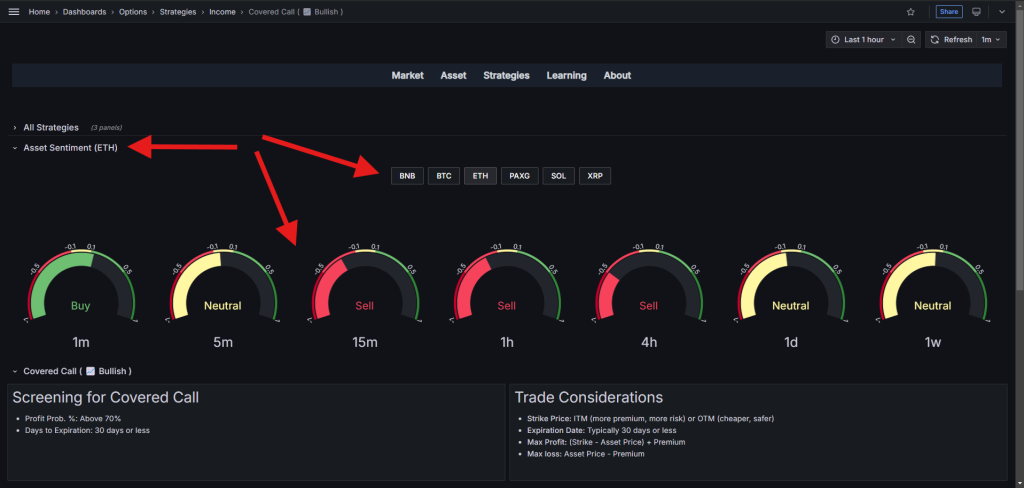Select the Strategies nav tab

tap(506, 75)
